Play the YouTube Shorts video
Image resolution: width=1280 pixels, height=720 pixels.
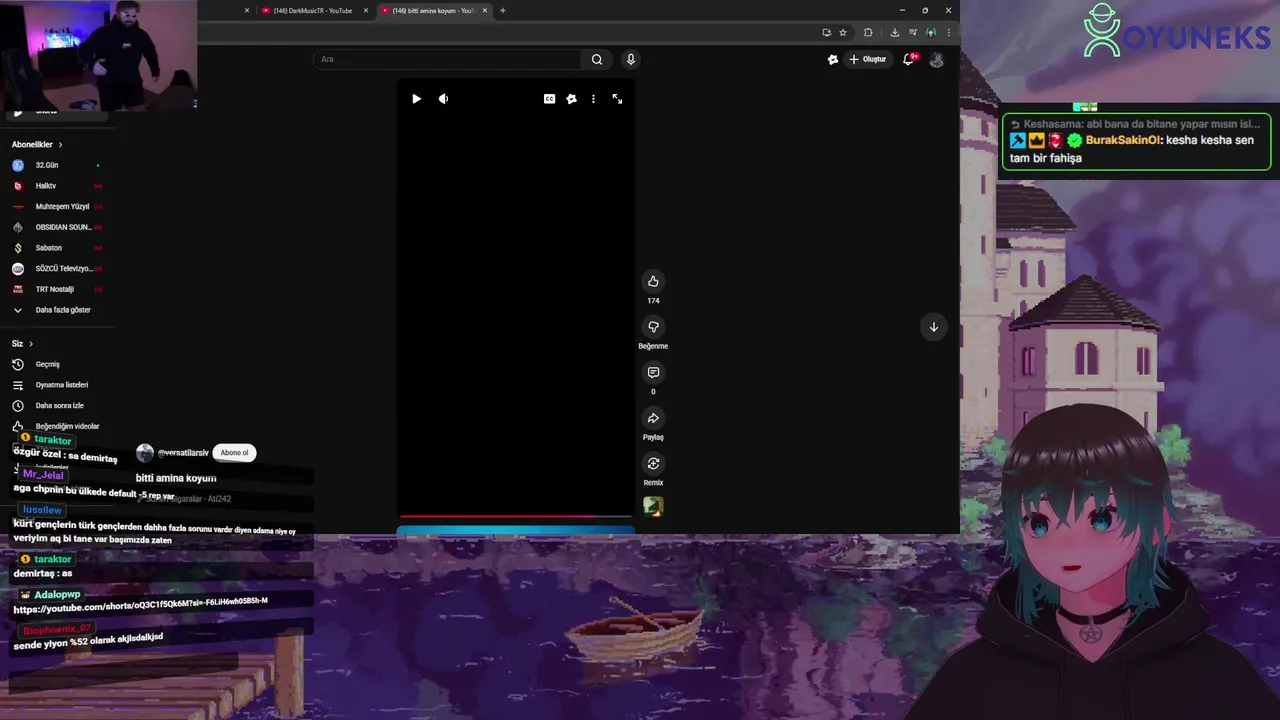(416, 99)
